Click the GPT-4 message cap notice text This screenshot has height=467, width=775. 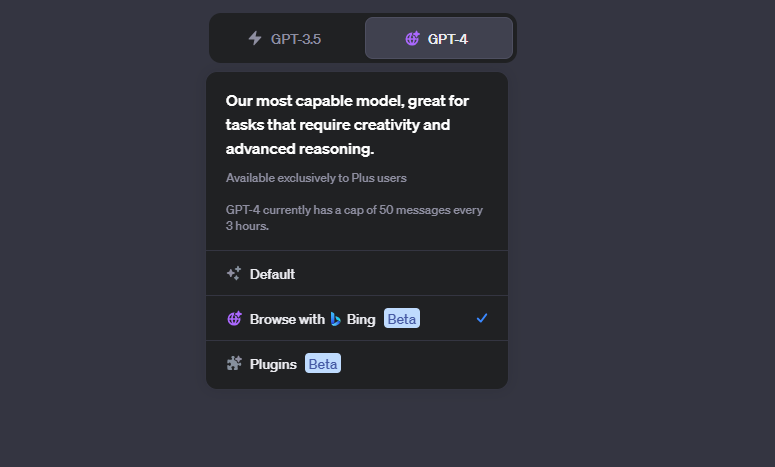pos(354,218)
